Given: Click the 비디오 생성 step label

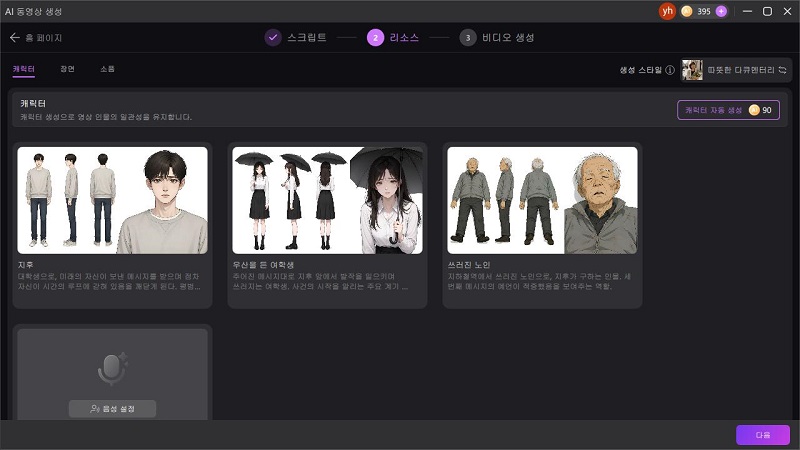Looking at the screenshot, I should pyautogui.click(x=508, y=37).
